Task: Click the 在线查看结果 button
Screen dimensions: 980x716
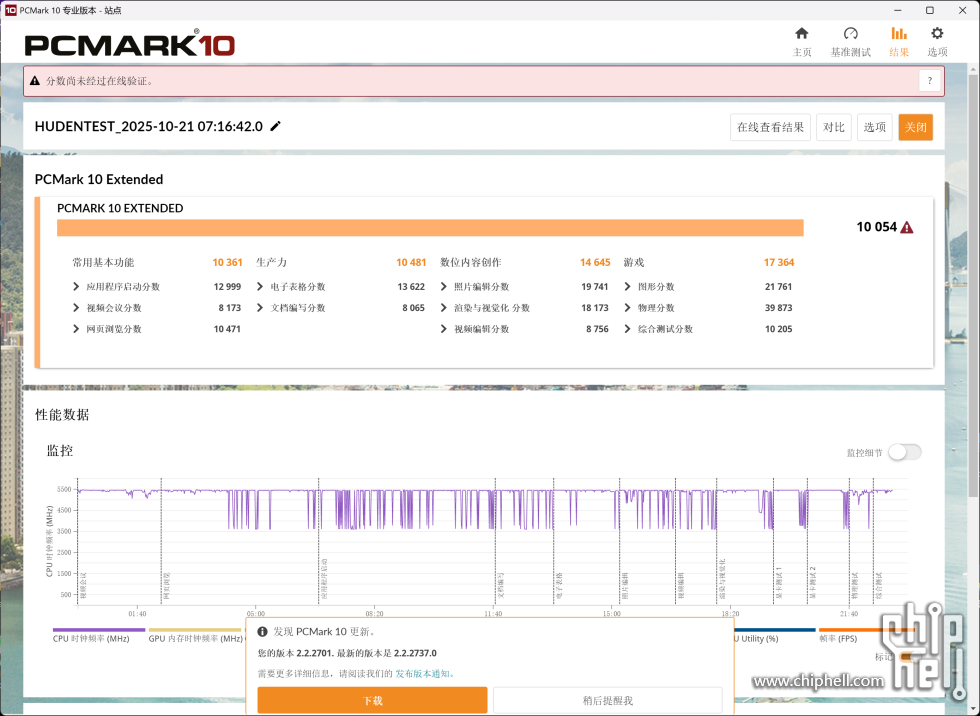Action: 770,127
